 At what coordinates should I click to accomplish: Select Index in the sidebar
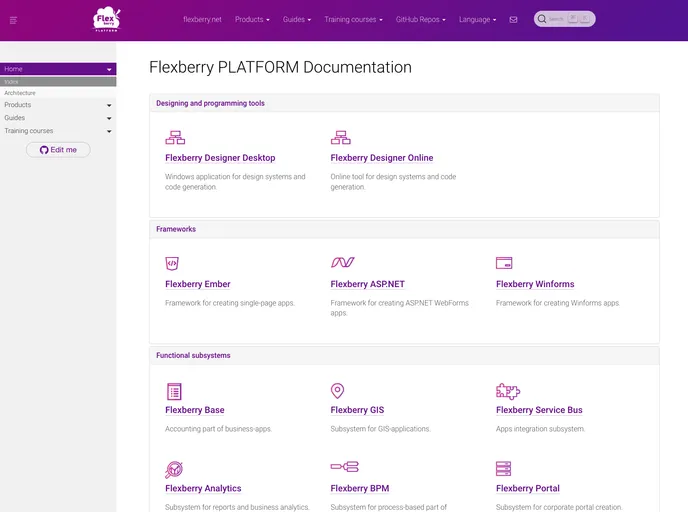click(58, 82)
